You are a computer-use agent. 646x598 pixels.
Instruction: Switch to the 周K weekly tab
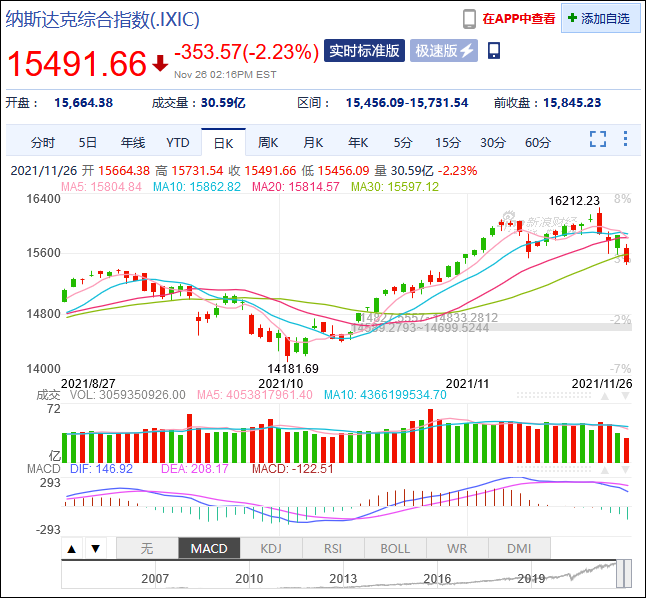pos(268,143)
